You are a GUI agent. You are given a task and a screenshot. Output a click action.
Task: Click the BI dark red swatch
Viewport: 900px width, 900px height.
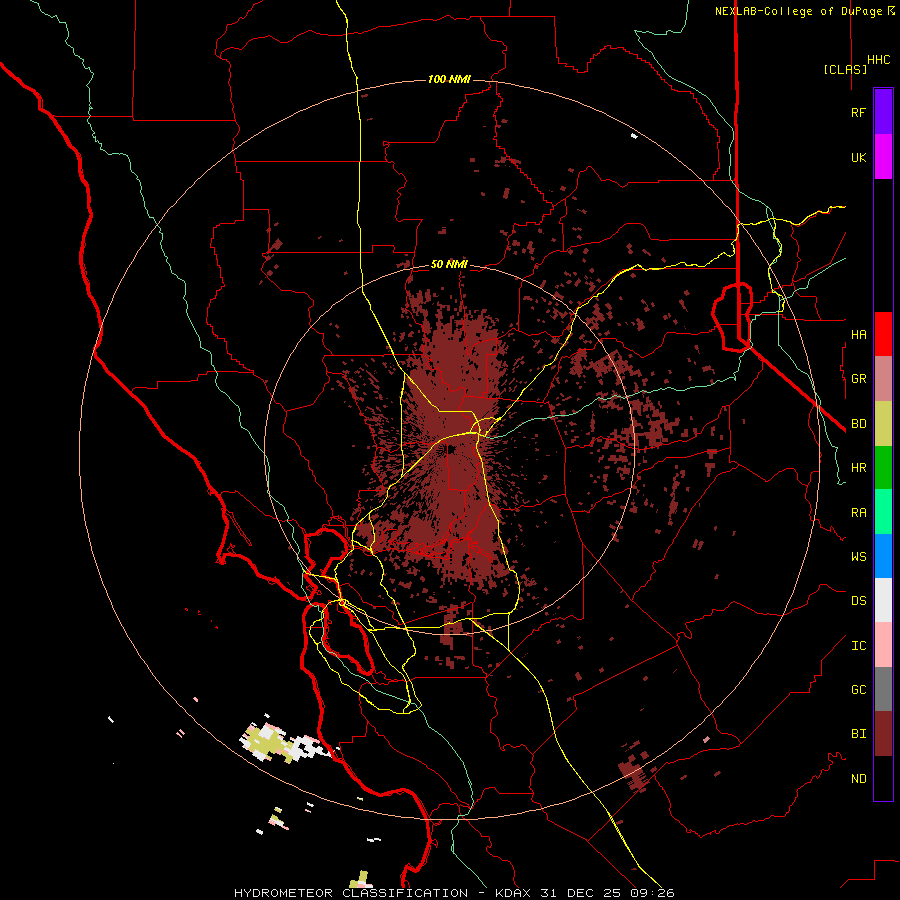tap(883, 734)
